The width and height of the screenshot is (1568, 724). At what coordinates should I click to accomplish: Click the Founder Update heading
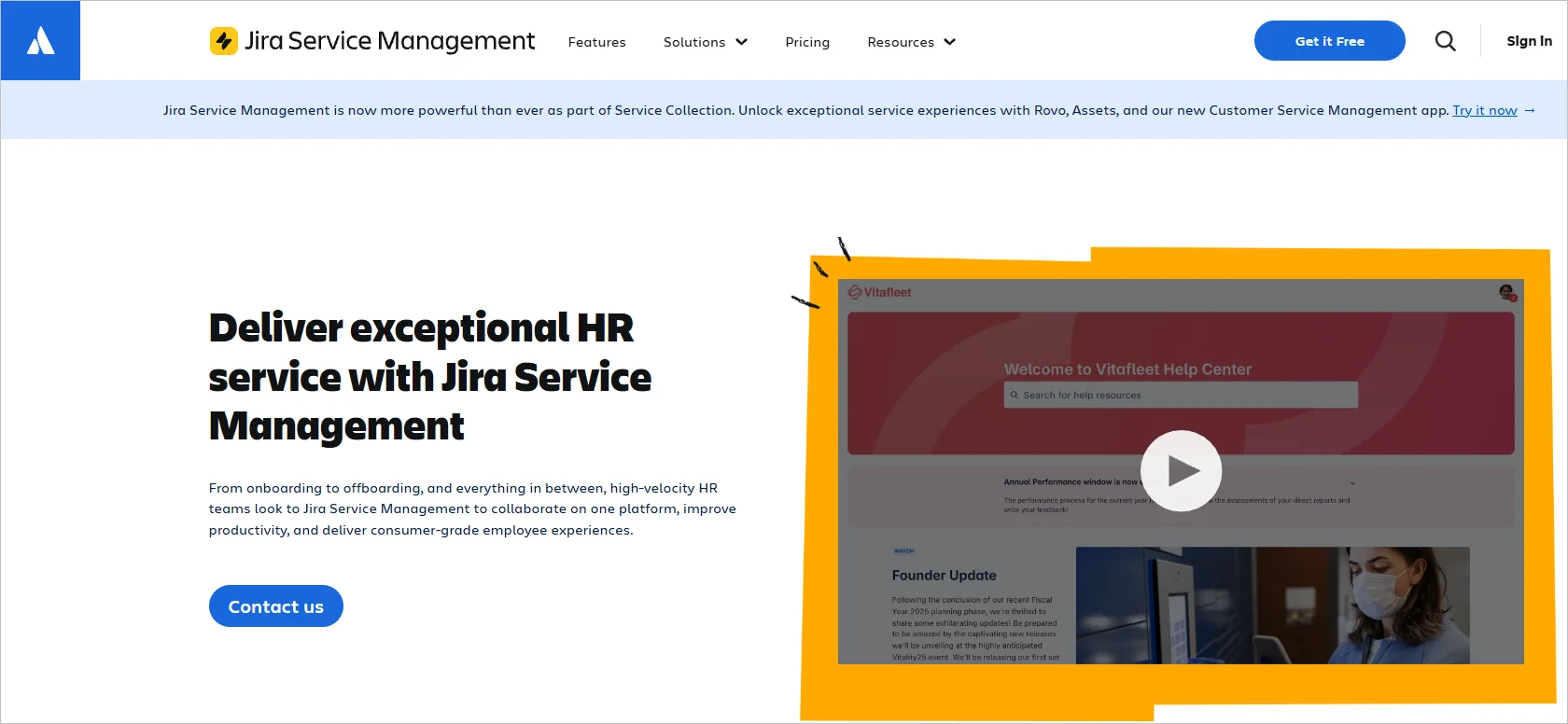[944, 576]
